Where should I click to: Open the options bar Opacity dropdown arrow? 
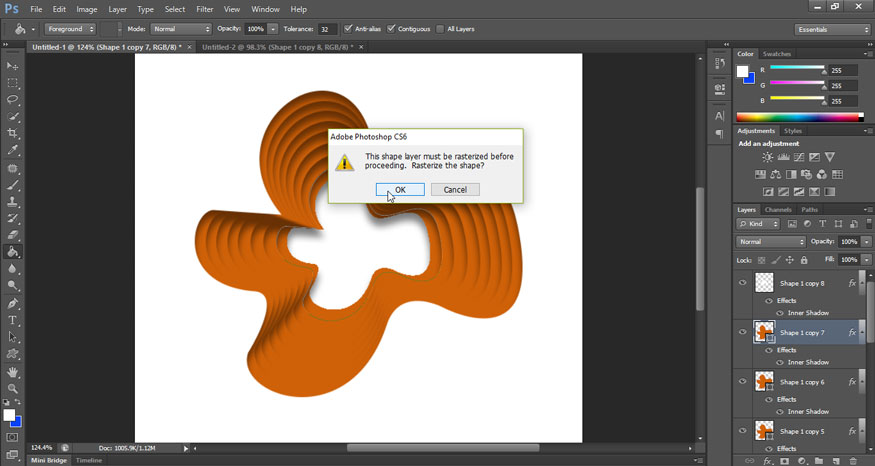click(273, 29)
